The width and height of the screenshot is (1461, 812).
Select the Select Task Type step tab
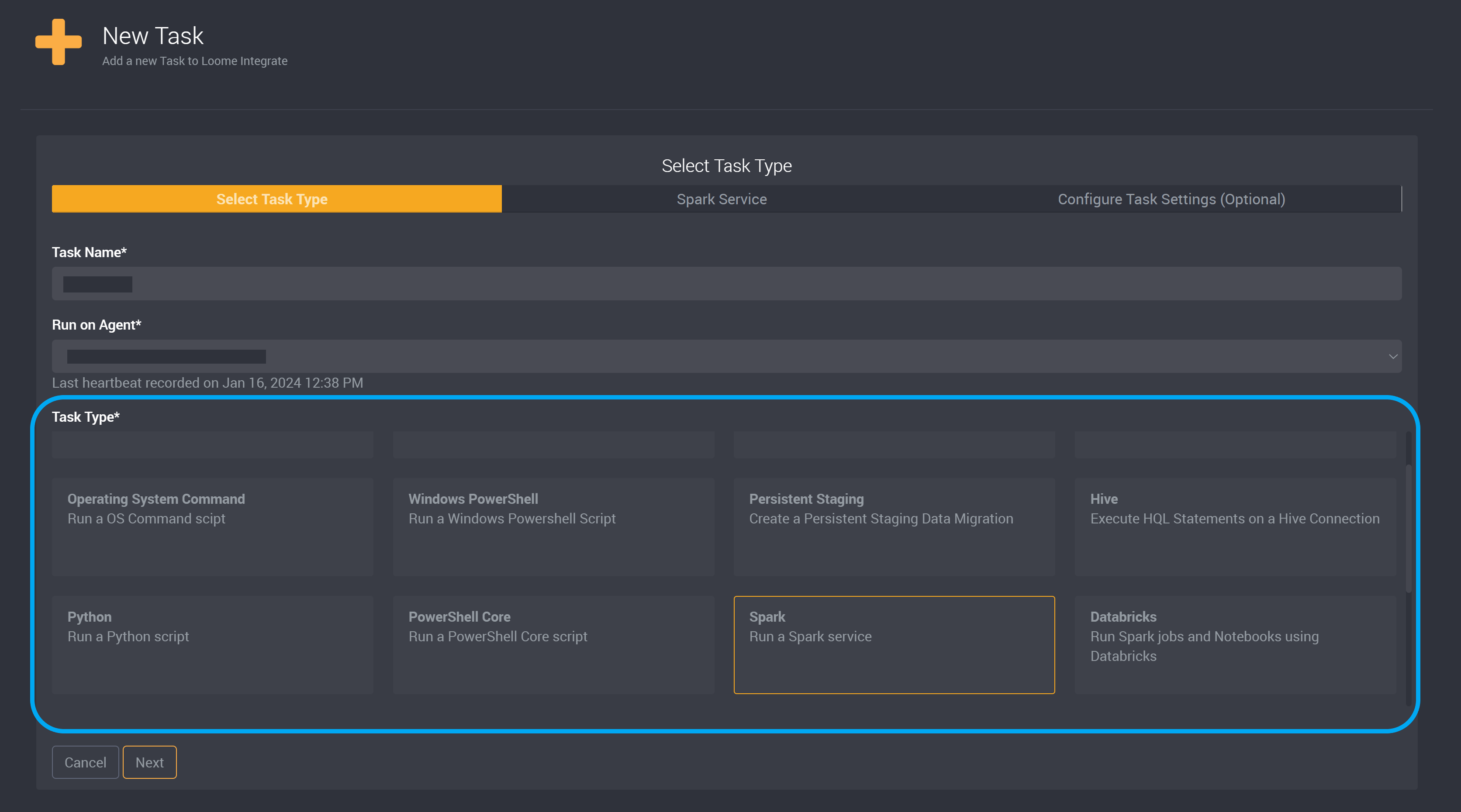tap(277, 199)
